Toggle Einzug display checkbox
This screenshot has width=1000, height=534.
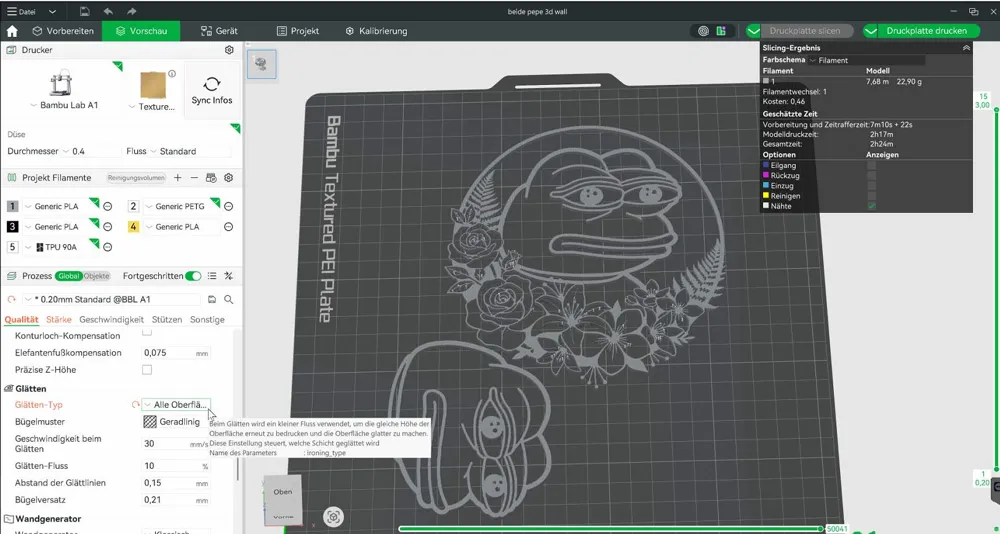871,186
